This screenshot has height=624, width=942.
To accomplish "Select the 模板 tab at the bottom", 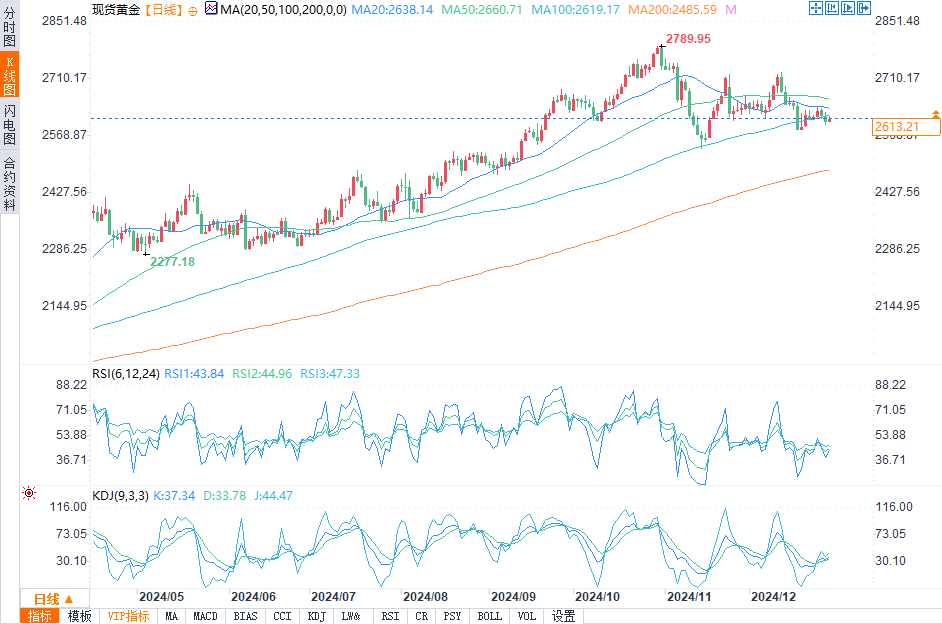I will point(79,616).
